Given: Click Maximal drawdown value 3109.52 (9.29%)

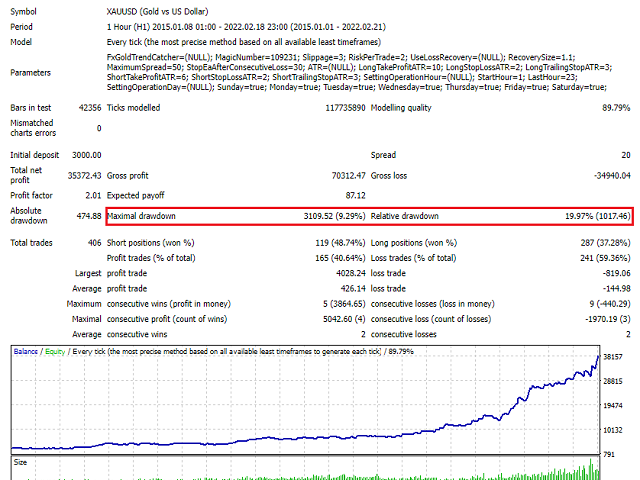Looking at the screenshot, I should point(334,216).
